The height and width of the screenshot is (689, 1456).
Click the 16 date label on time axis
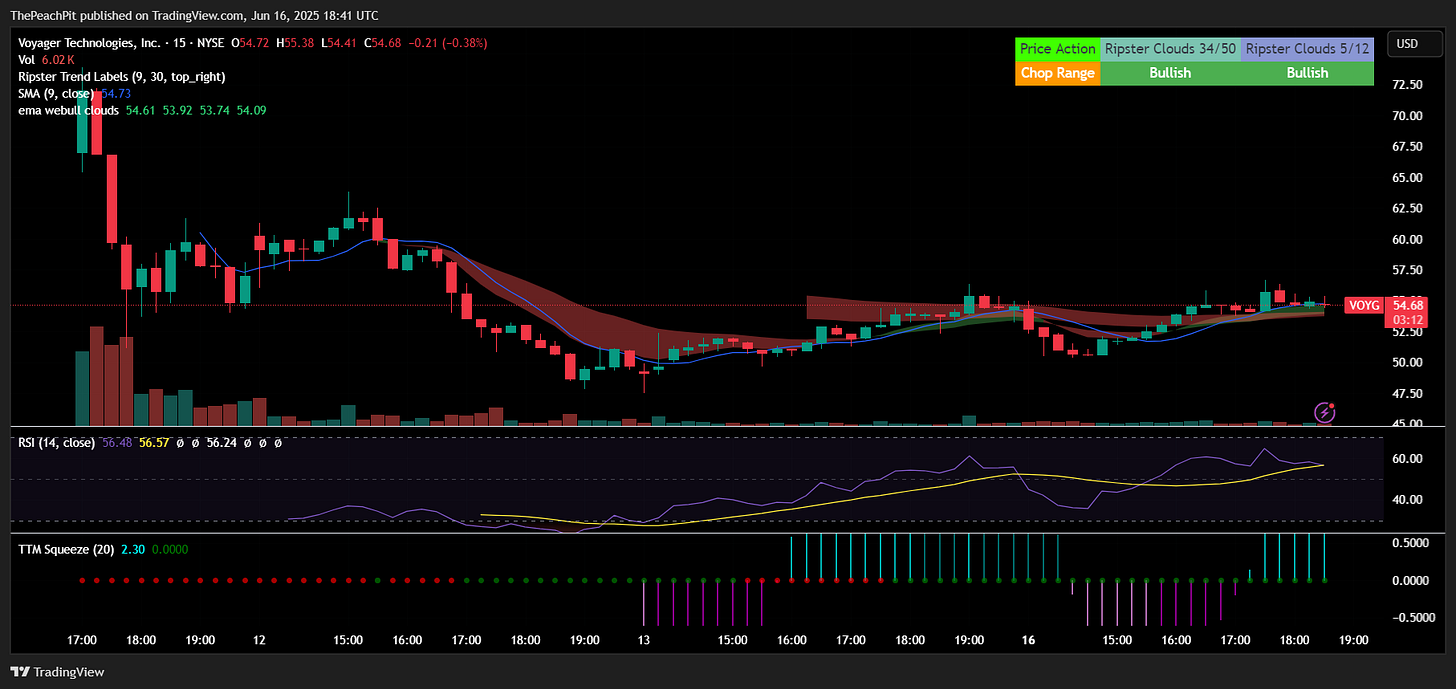tap(1028, 640)
